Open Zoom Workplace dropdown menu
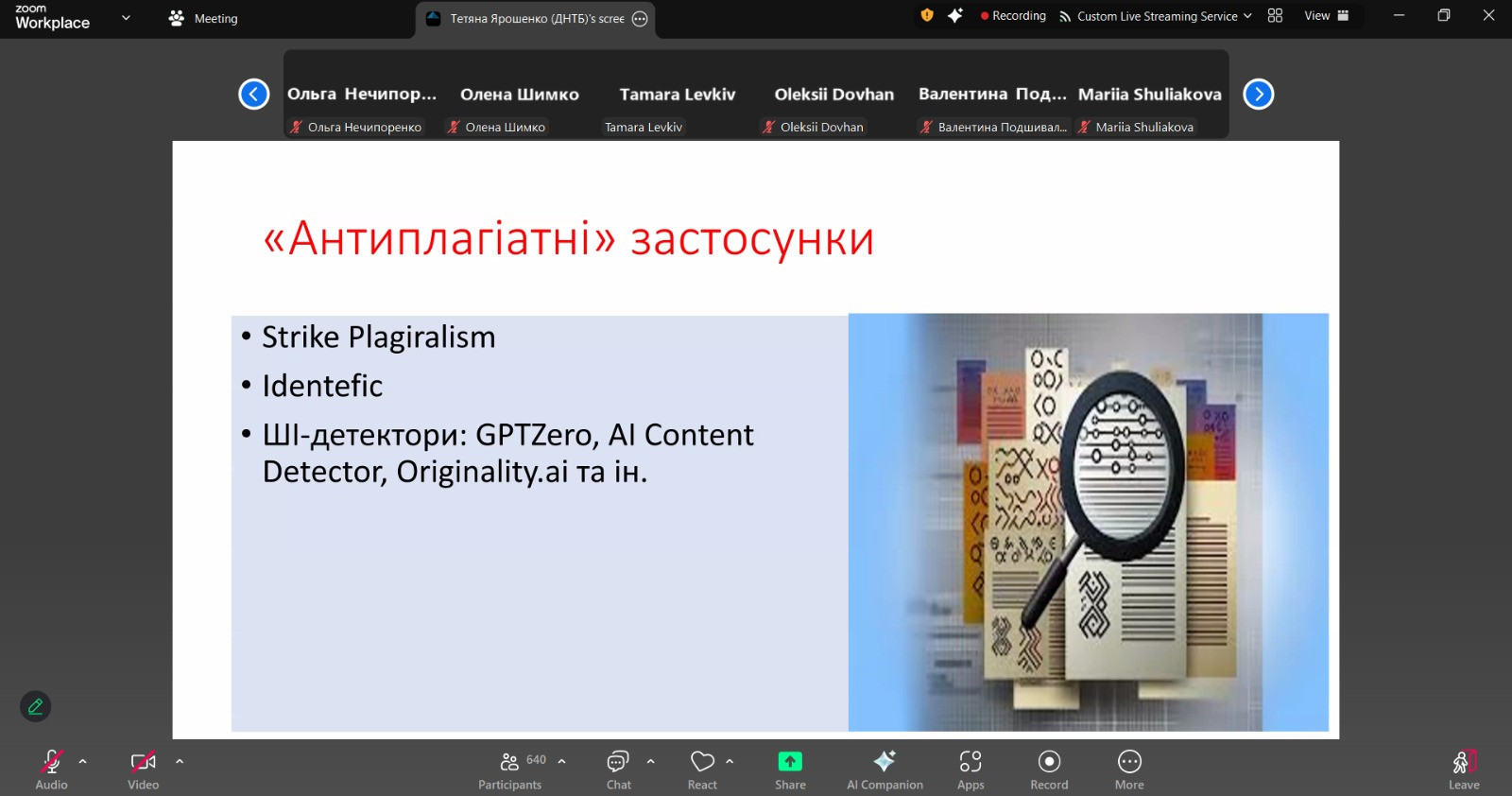Screen dimensions: 1512x796 click(126, 17)
